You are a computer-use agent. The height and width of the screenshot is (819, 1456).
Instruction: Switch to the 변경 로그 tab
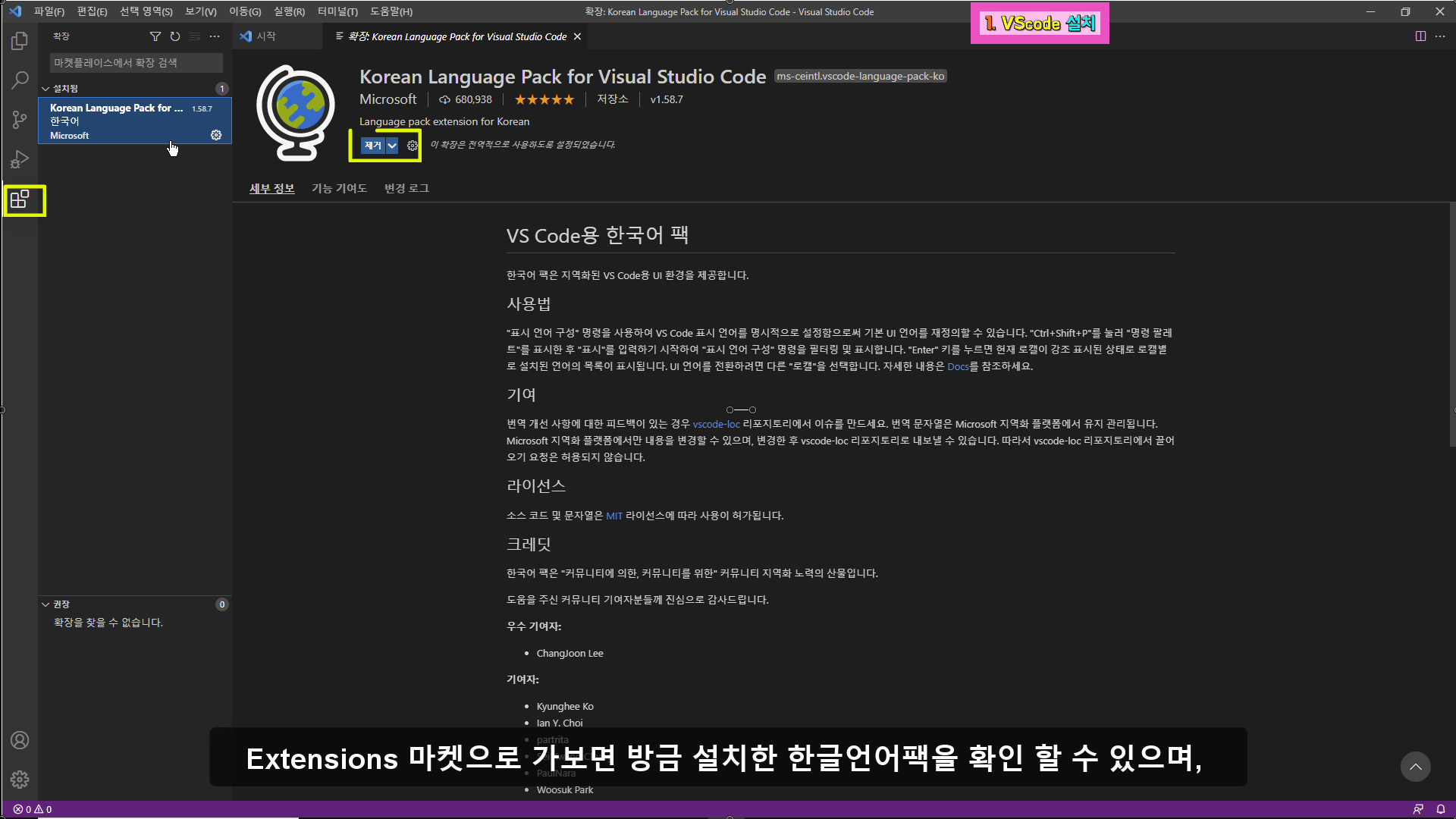(x=406, y=188)
